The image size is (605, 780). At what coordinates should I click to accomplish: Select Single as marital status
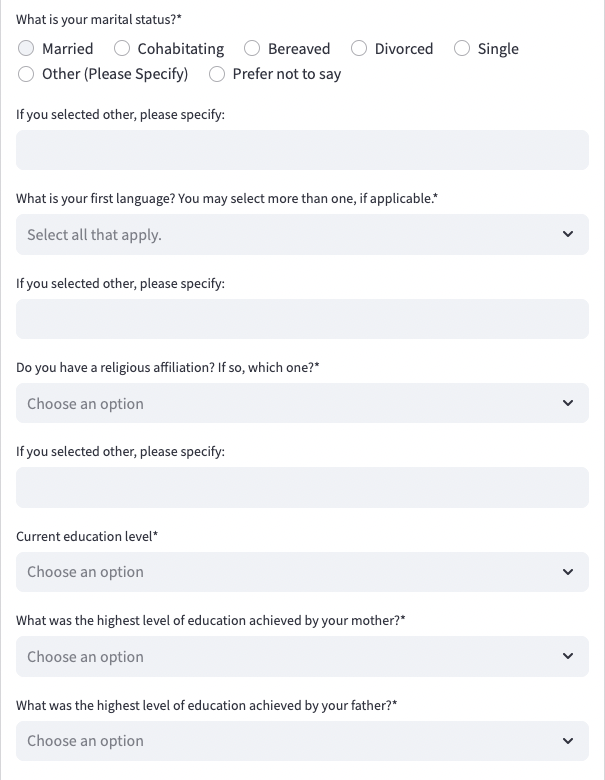click(x=462, y=48)
